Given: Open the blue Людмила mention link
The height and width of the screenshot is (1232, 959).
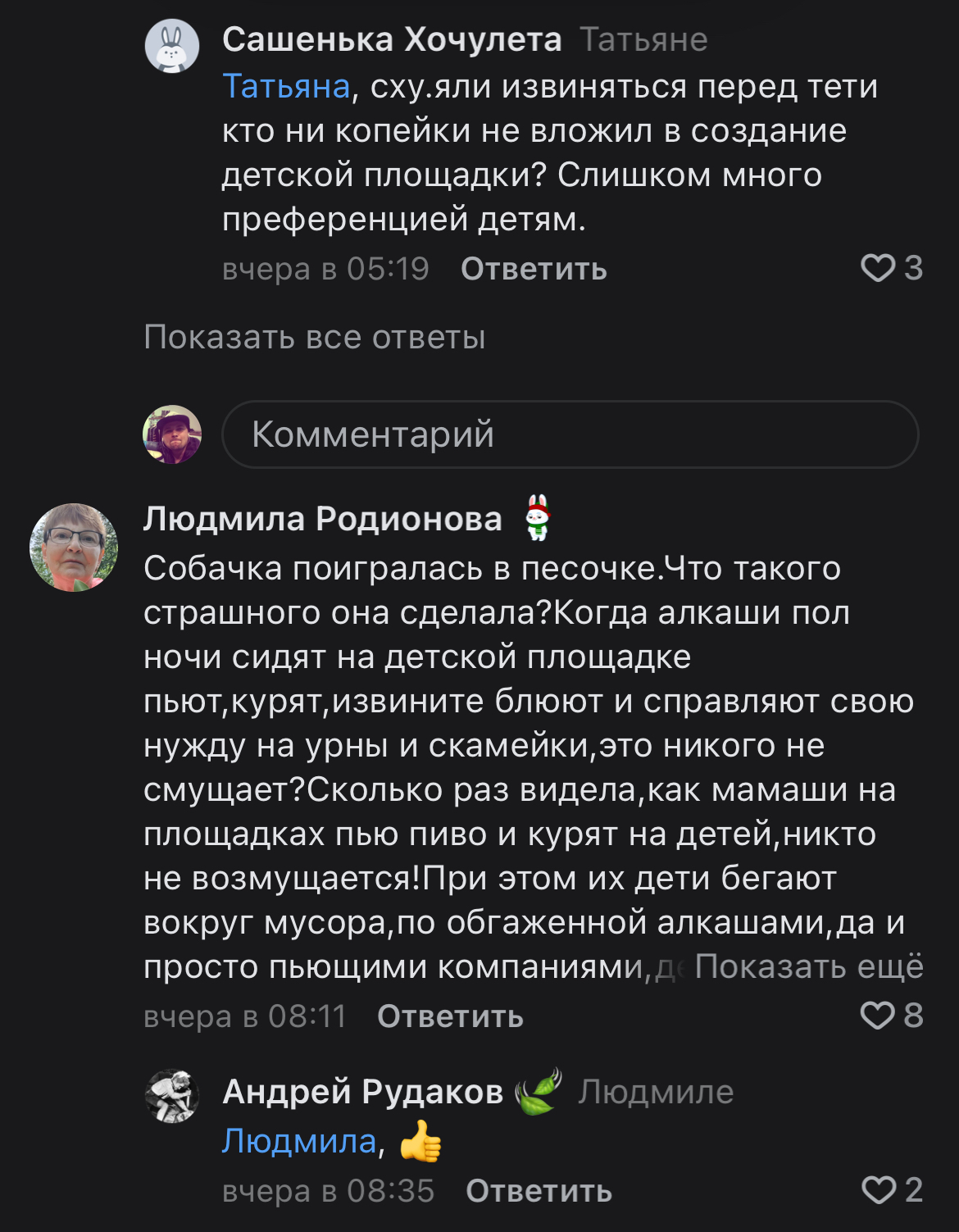Looking at the screenshot, I should click(x=299, y=1141).
